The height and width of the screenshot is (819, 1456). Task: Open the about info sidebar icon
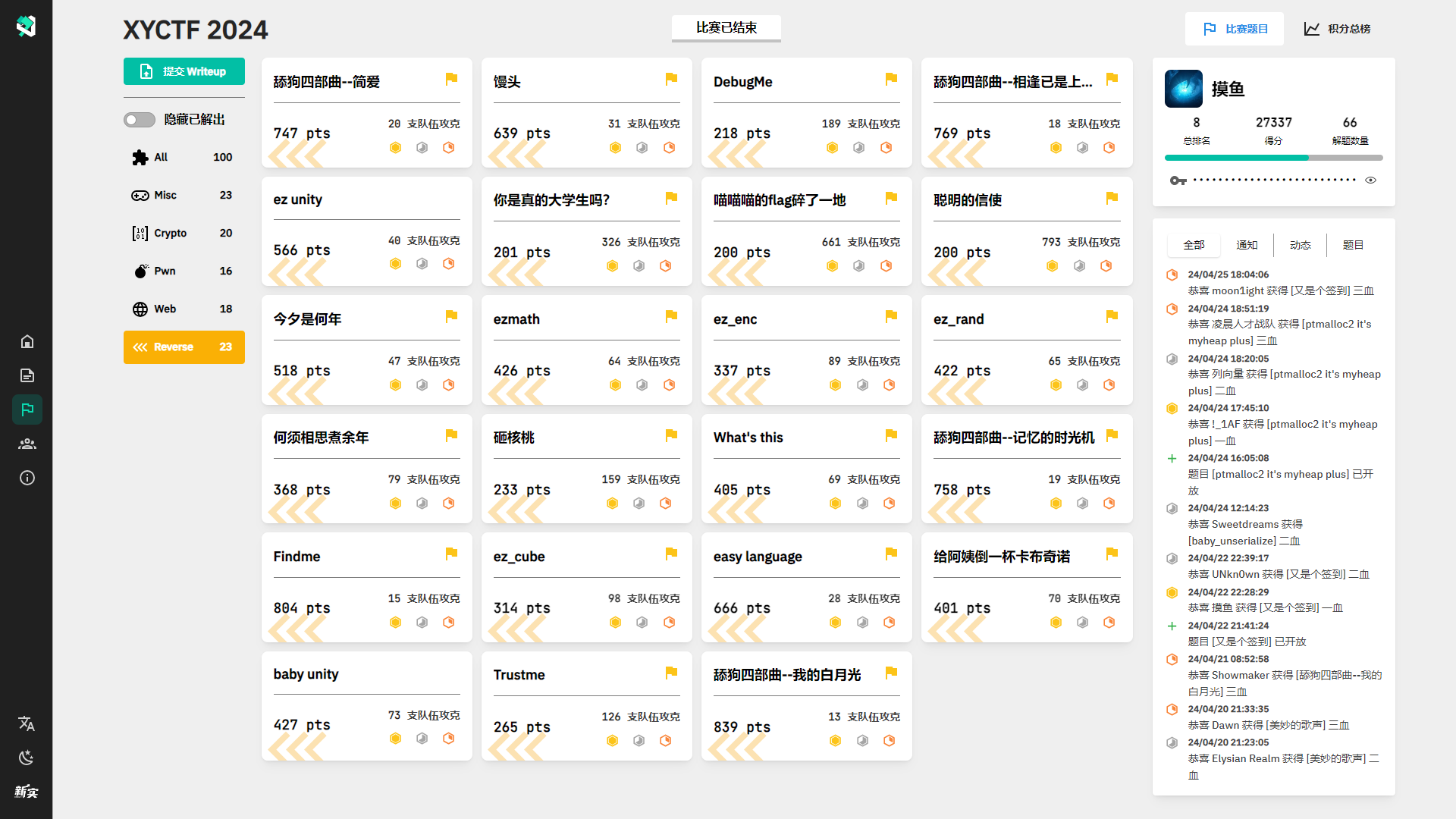(27, 478)
